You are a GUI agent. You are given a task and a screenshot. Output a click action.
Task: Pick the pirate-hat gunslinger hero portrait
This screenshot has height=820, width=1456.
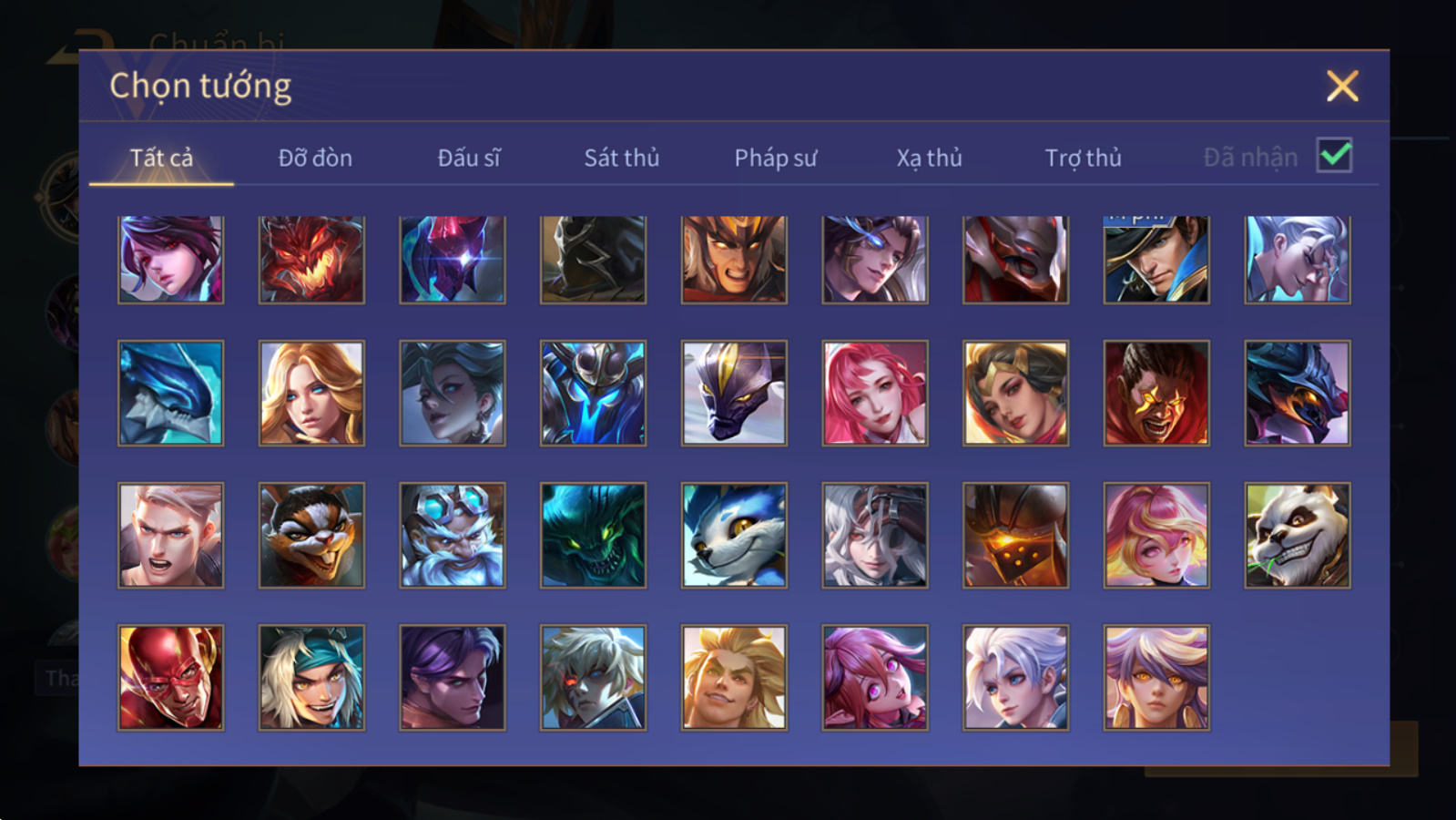(x=1156, y=260)
